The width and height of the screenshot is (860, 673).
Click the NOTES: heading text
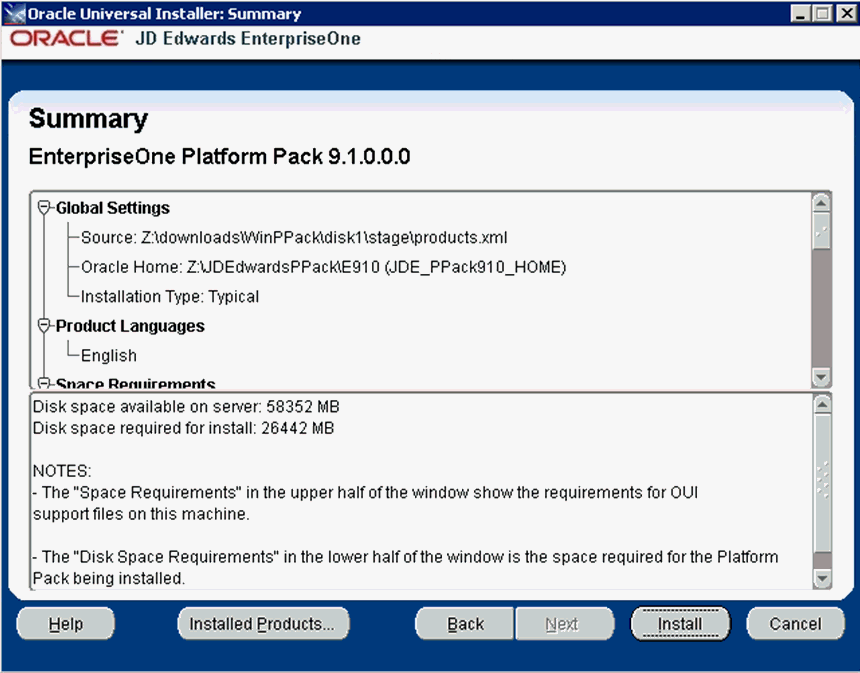pos(62,471)
